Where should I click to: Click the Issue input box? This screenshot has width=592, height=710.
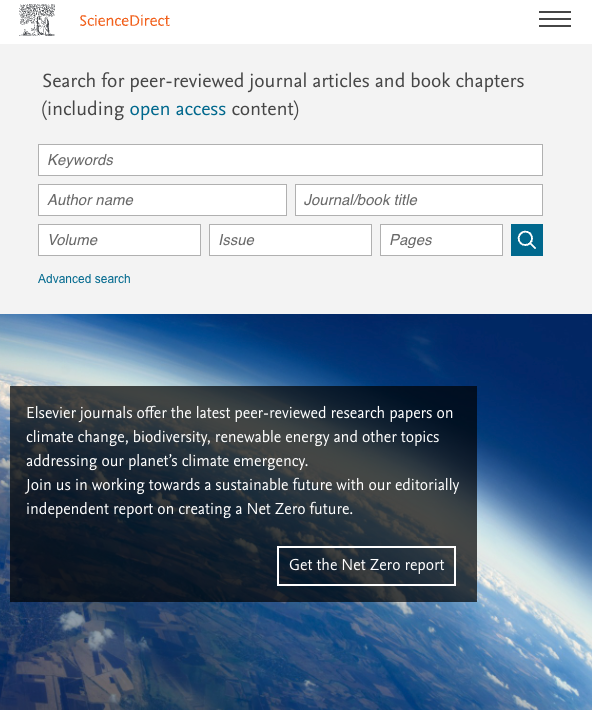point(290,240)
